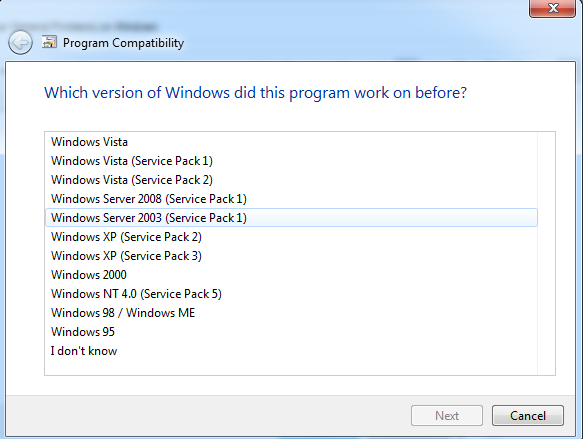Pick Windows Vista (Service Pack 2)
Image resolution: width=583 pixels, height=439 pixels.
(291, 180)
